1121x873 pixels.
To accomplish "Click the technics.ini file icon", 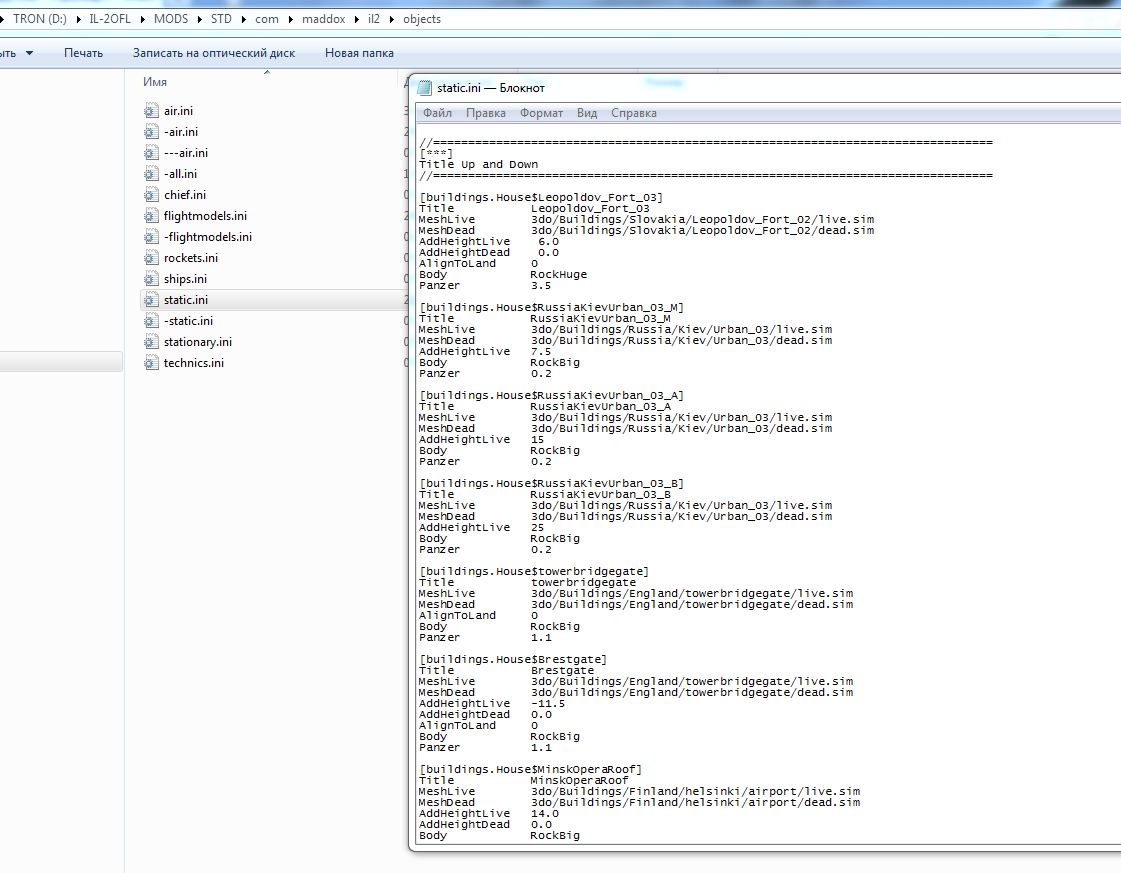I will [x=151, y=363].
